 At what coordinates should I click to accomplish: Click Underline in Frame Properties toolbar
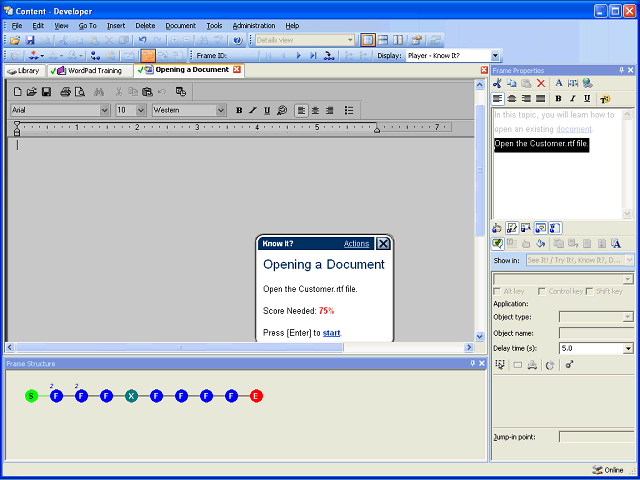(x=587, y=99)
